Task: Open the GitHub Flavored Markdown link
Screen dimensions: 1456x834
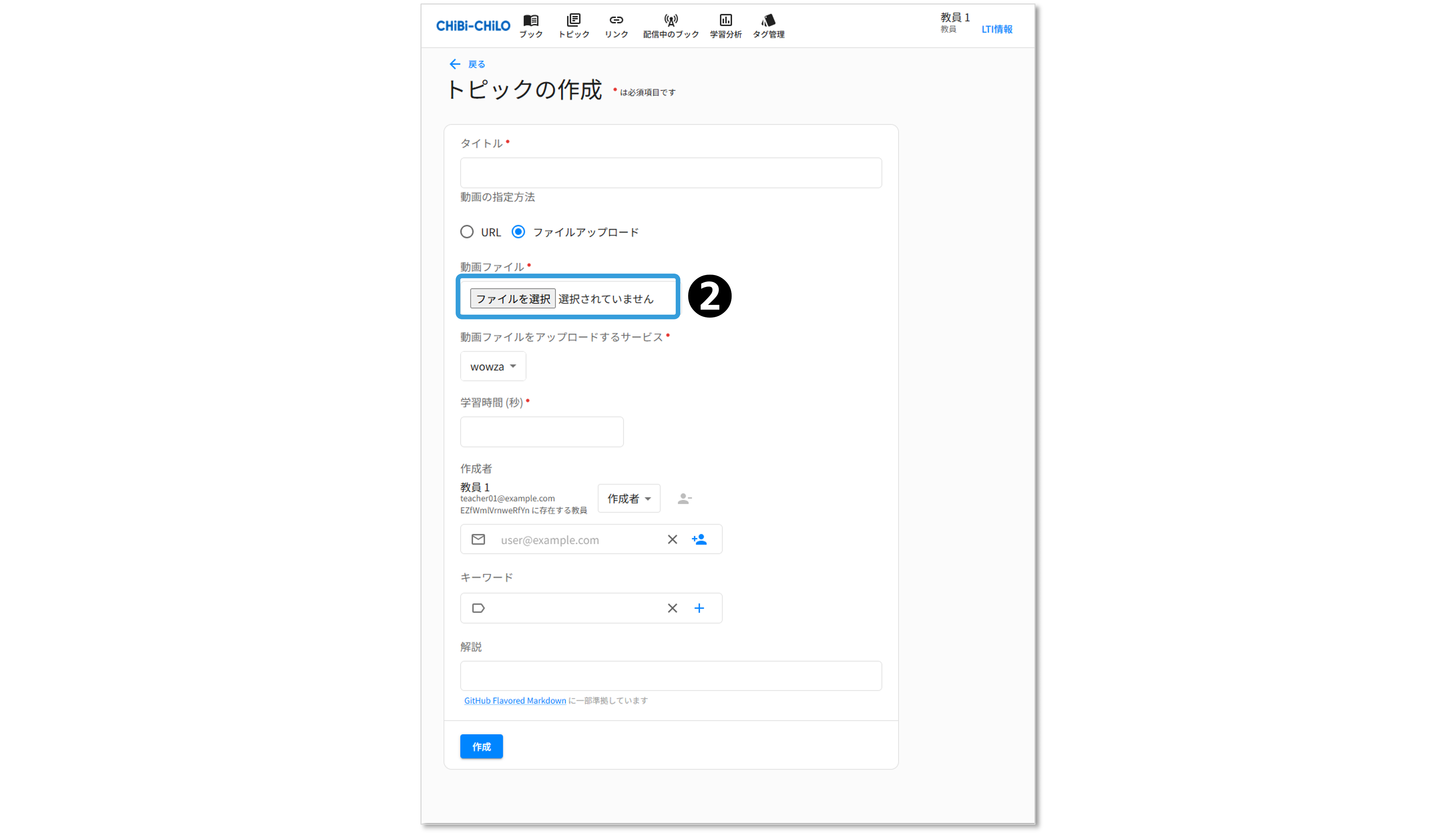Action: (515, 701)
